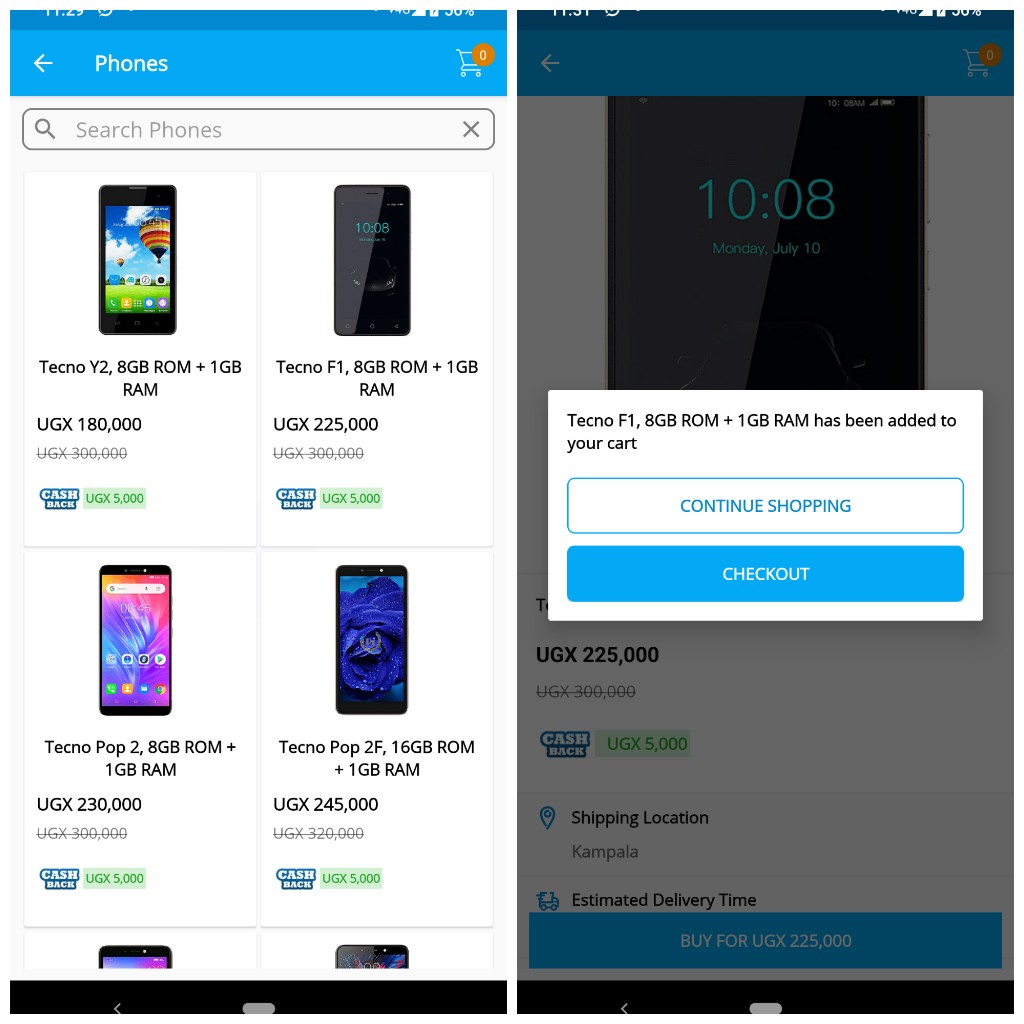This screenshot has height=1024, width=1024.
Task: Click the Tecno Pop 2 product title
Action: pos(140,758)
